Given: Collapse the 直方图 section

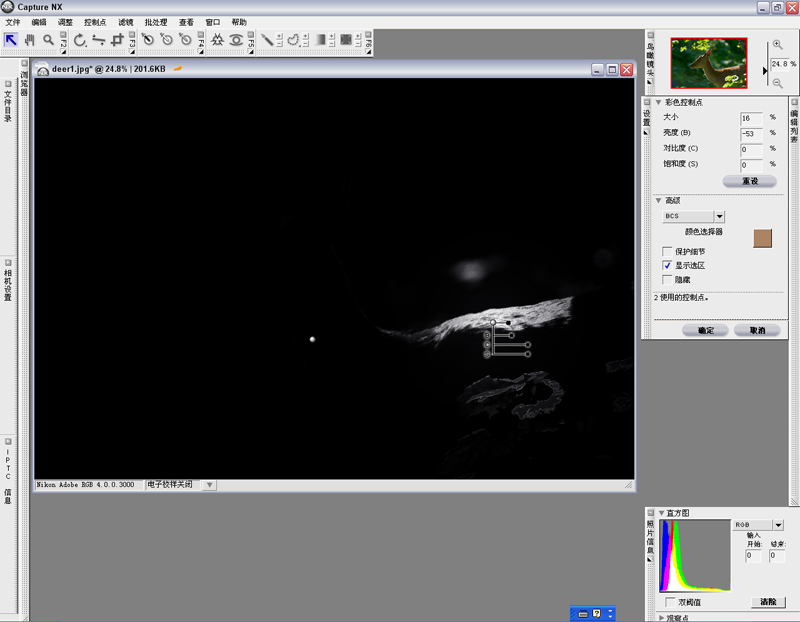Looking at the screenshot, I should (661, 513).
